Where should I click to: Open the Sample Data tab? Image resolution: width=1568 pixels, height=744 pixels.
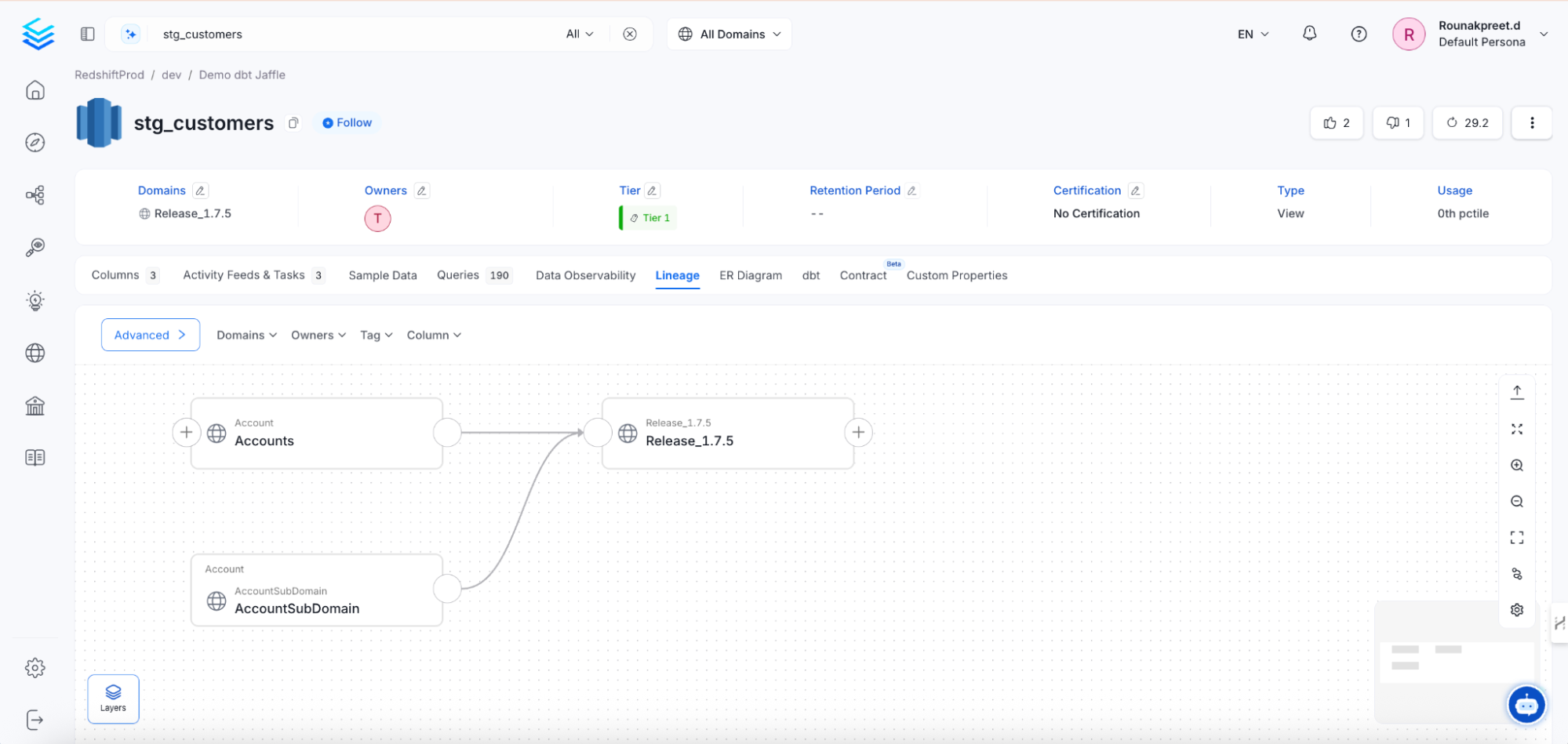pos(382,275)
